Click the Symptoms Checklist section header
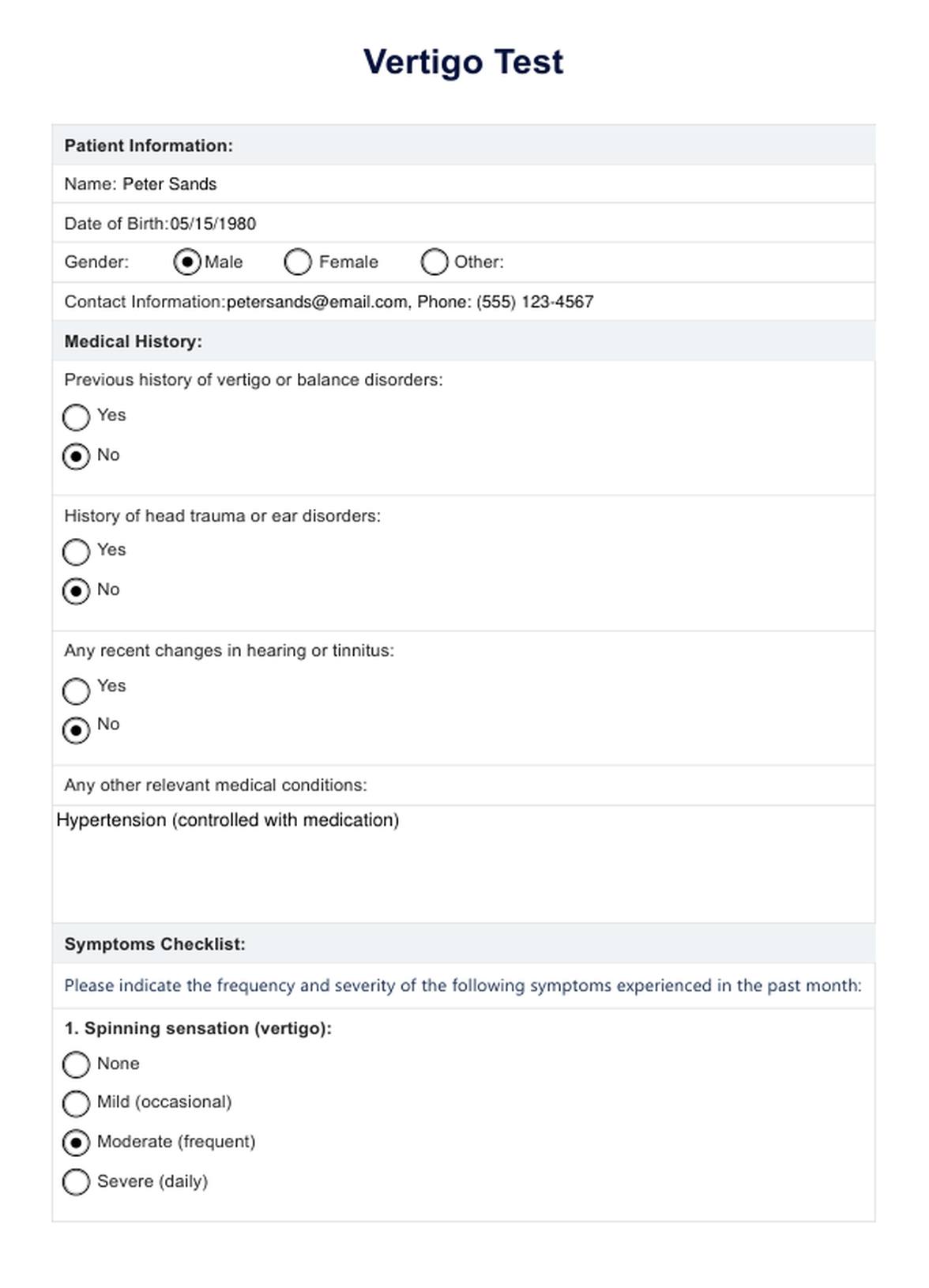 (x=155, y=944)
